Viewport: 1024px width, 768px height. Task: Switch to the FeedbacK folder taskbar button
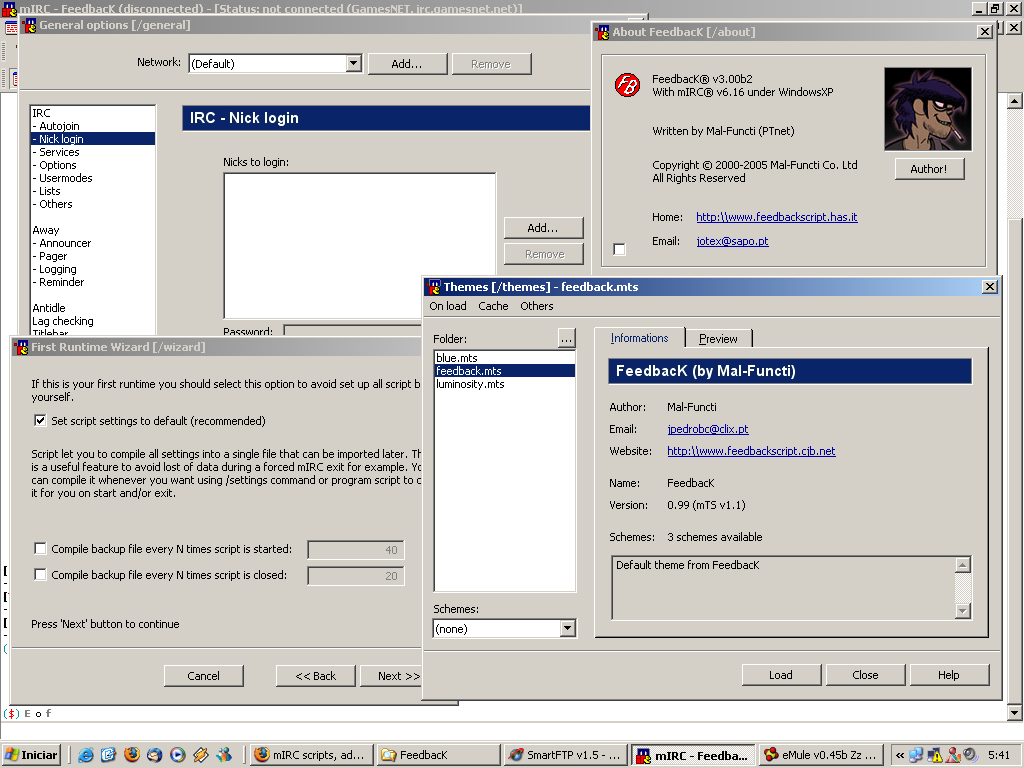coord(438,755)
